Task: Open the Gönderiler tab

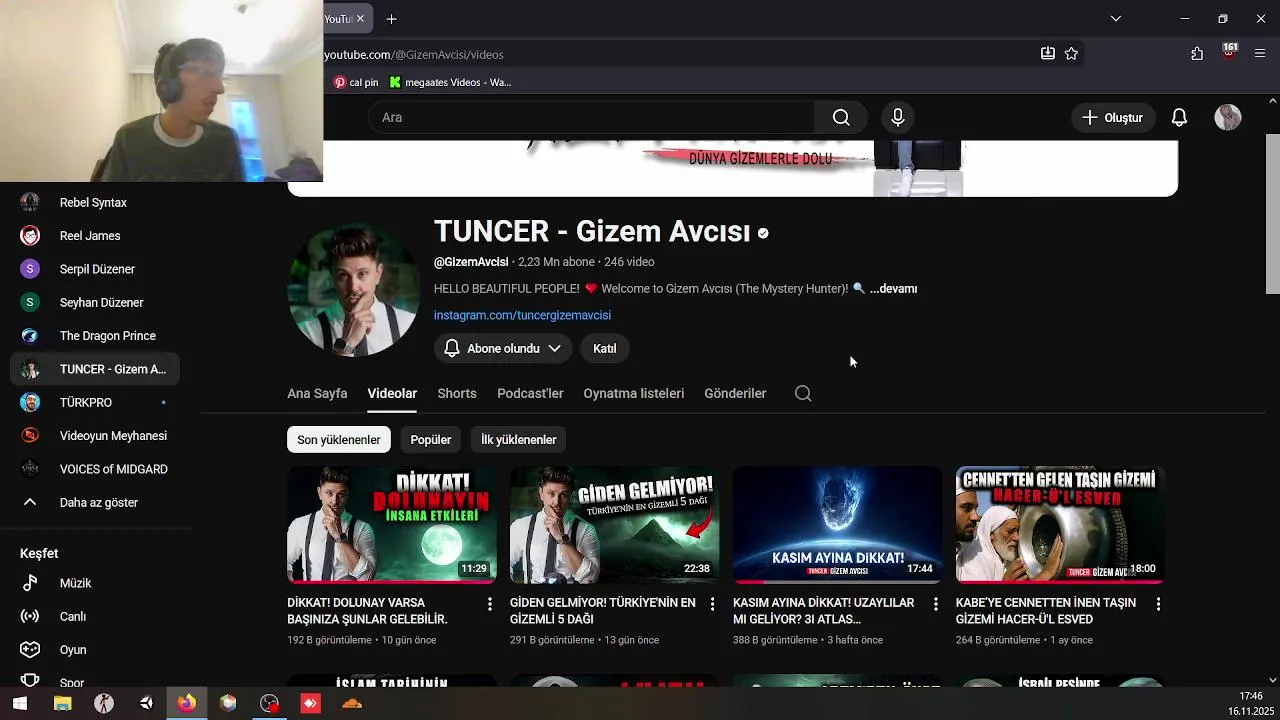Action: pos(735,393)
